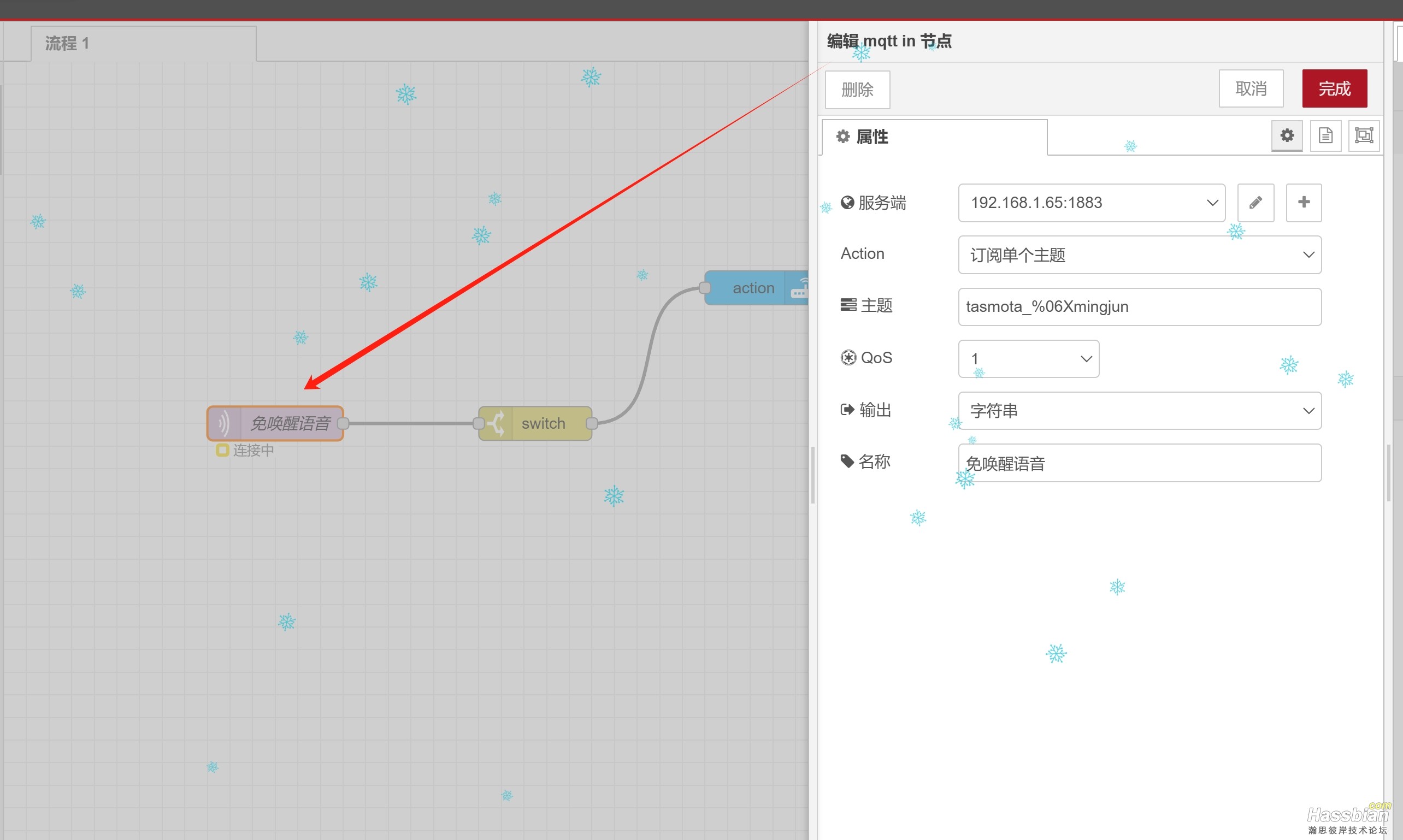The width and height of the screenshot is (1403, 840).
Task: Open node appearance icon
Action: [x=1363, y=136]
